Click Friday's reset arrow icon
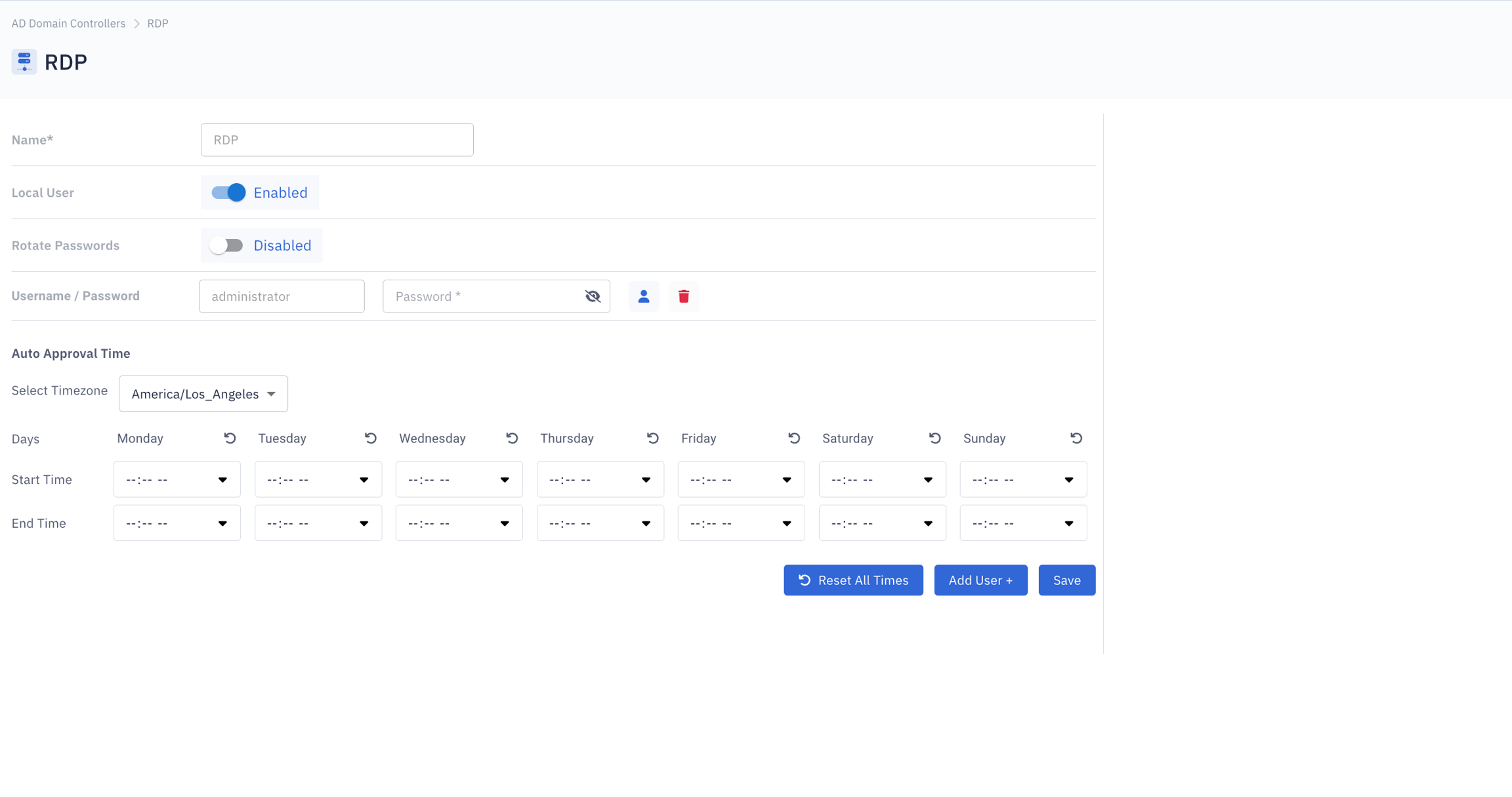Screen dimensions: 1512x797 (794, 438)
